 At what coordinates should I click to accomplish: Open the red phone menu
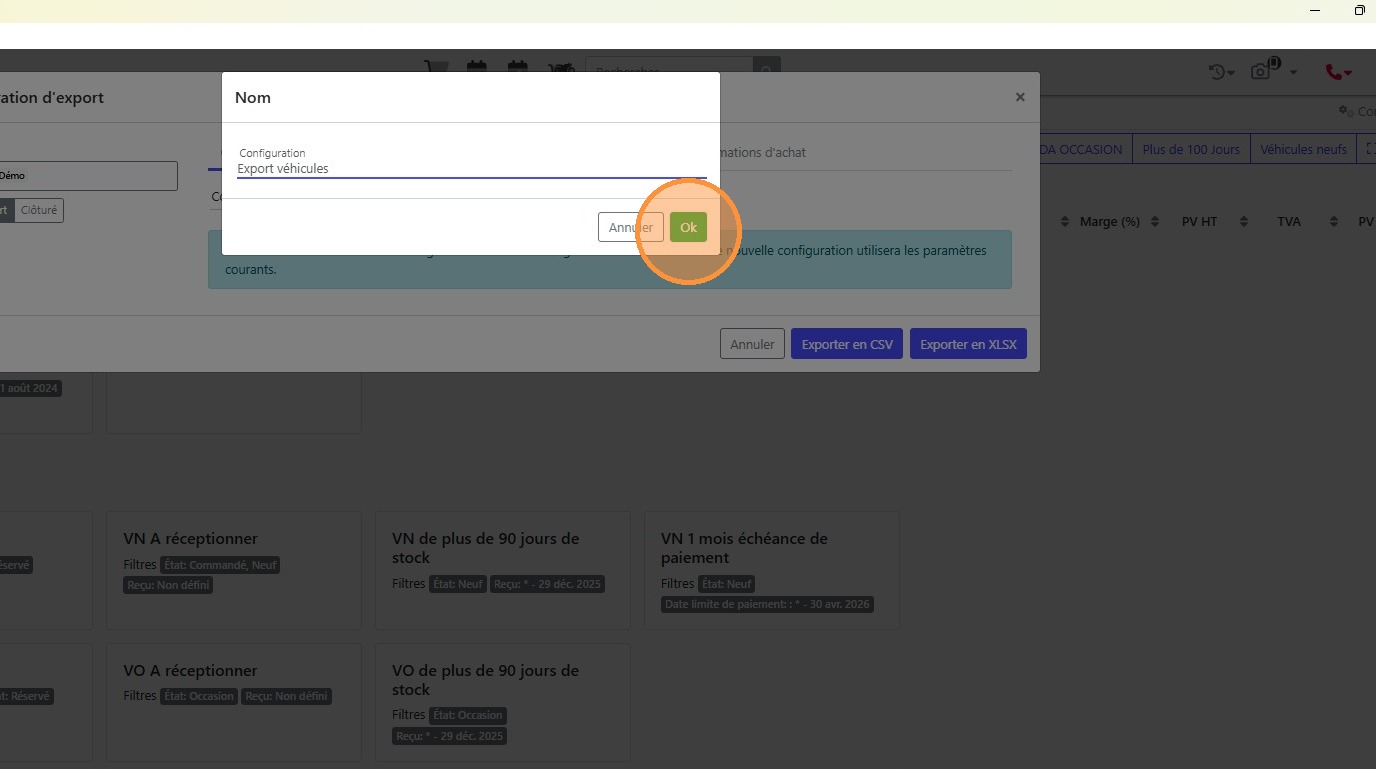[x=1338, y=72]
